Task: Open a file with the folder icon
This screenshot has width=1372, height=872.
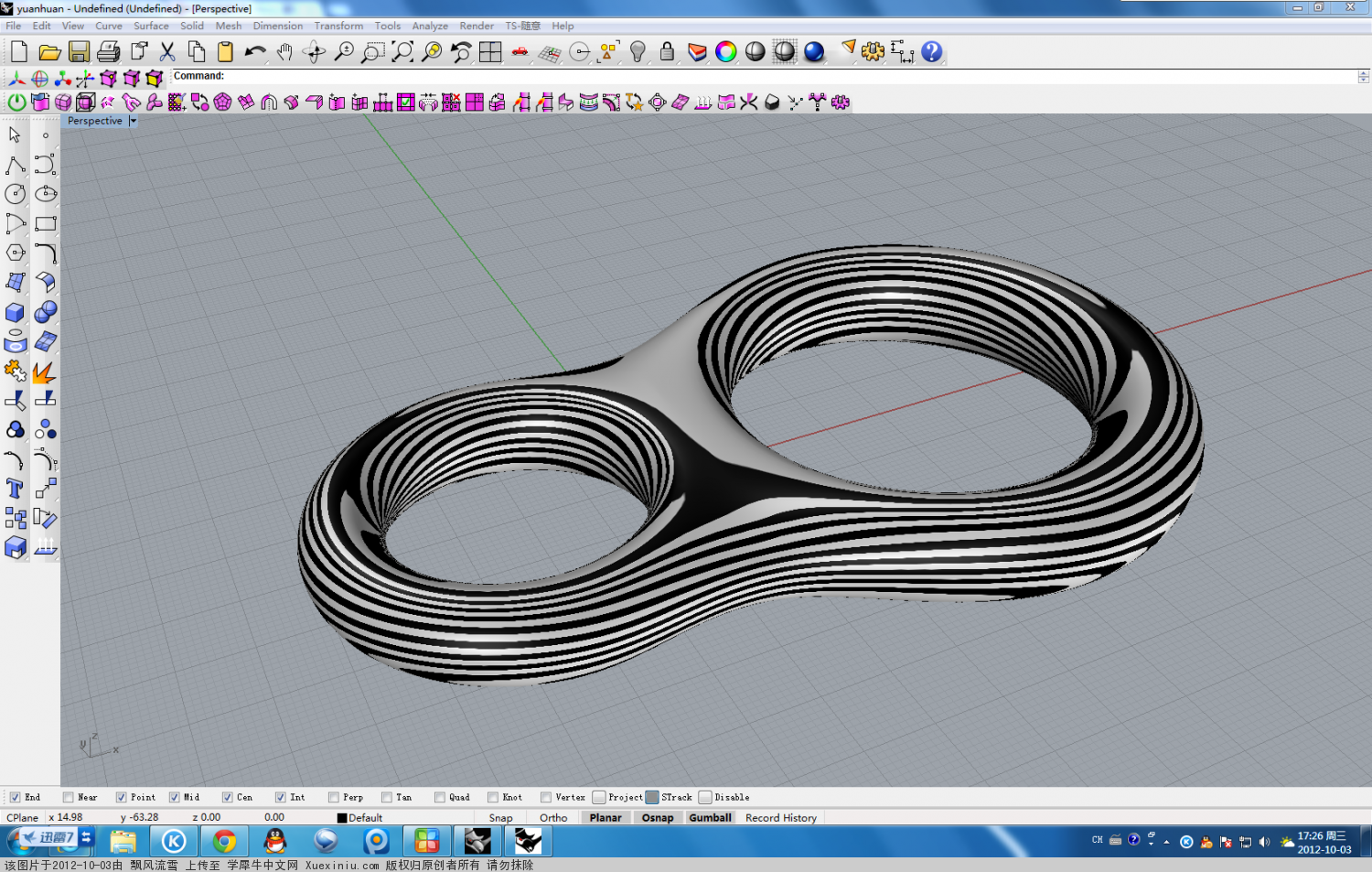Action: pos(49,52)
